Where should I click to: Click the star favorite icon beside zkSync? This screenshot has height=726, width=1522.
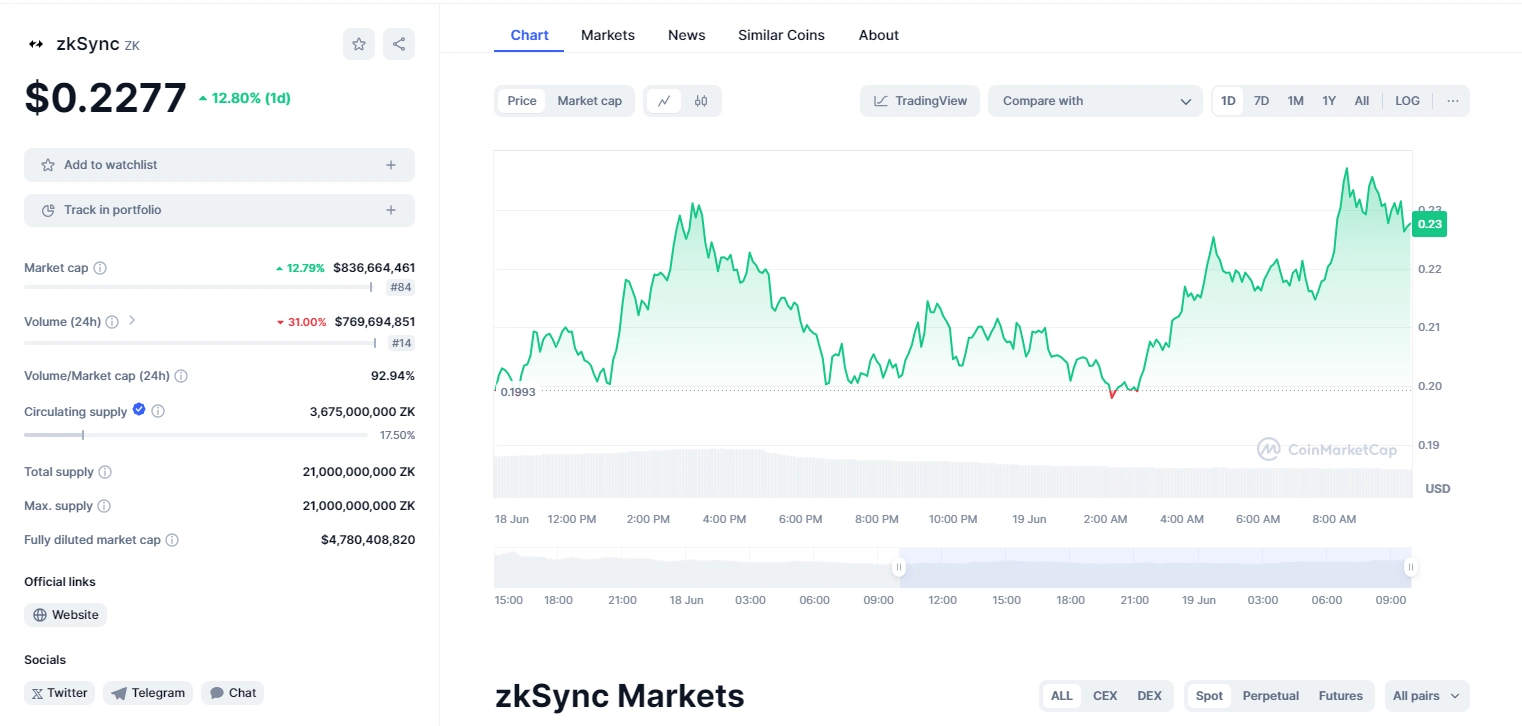coord(359,44)
